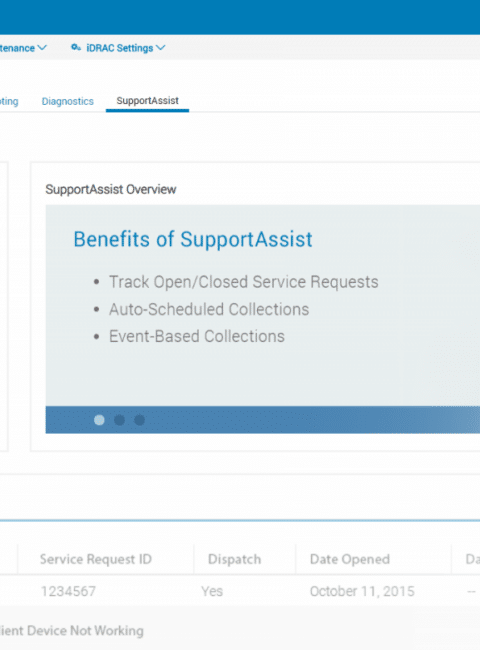Click the October 11, 2015 date cell
480x650 pixels.
(x=362, y=591)
